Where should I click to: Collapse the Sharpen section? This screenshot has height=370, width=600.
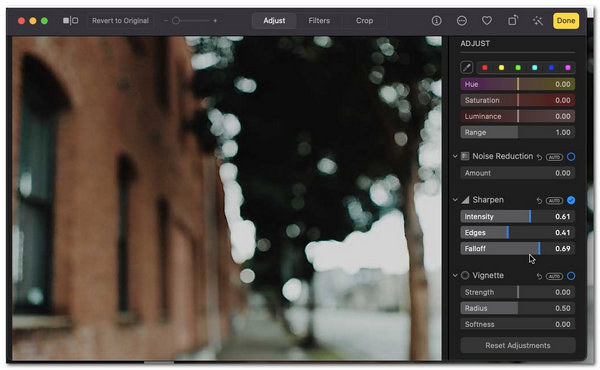(x=455, y=200)
